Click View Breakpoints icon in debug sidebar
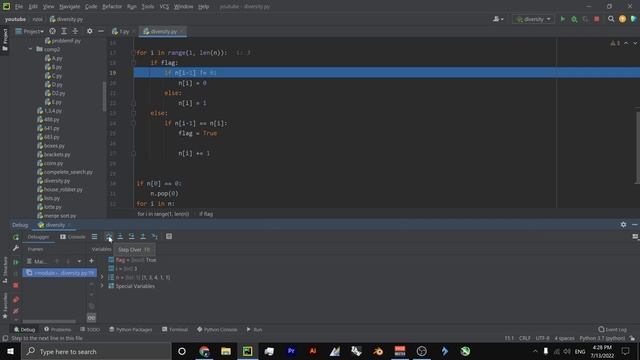 point(16,300)
